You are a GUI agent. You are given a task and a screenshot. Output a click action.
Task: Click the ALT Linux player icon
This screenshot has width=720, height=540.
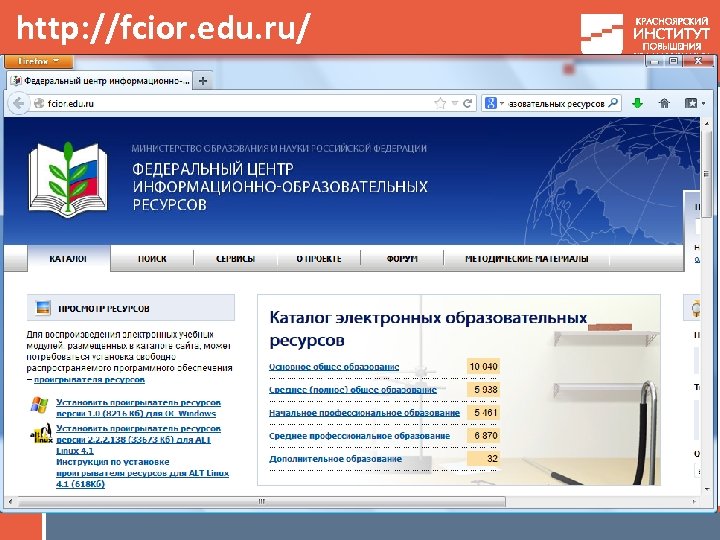click(x=41, y=434)
